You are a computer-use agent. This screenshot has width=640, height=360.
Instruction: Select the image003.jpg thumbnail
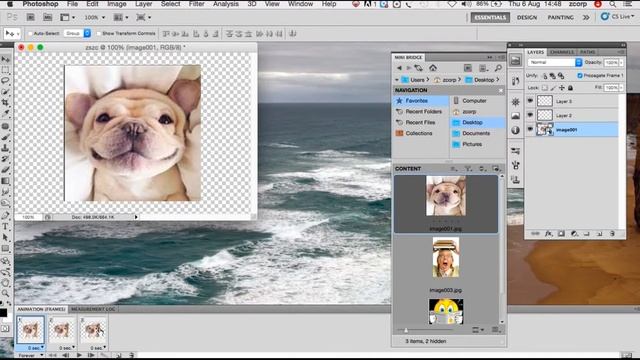pos(446,258)
